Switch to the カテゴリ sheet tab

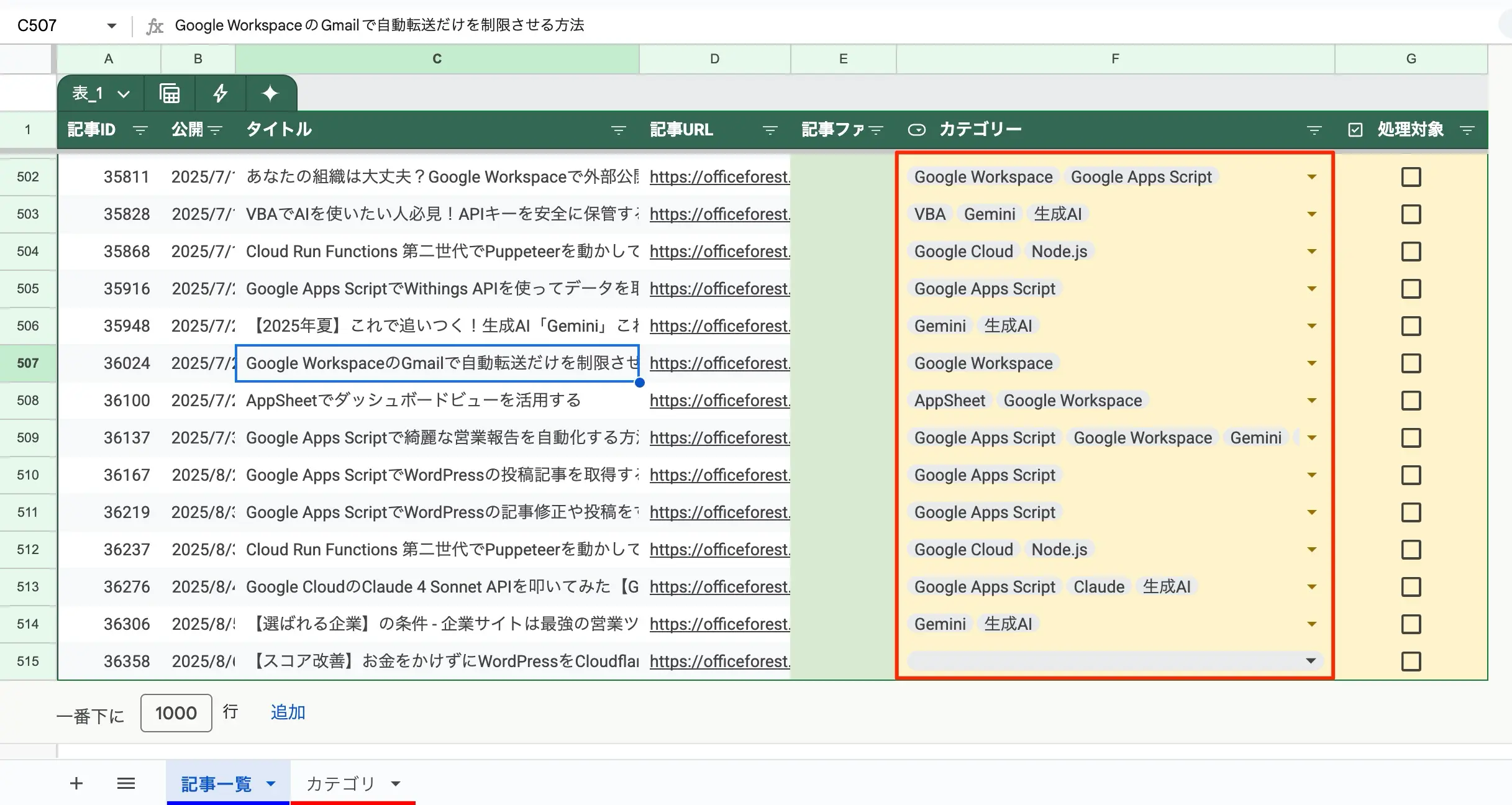click(x=341, y=784)
